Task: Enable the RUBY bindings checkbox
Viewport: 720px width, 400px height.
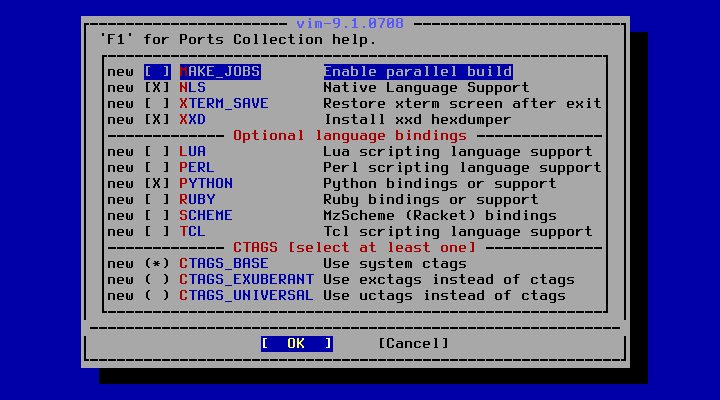Action: click(157, 200)
